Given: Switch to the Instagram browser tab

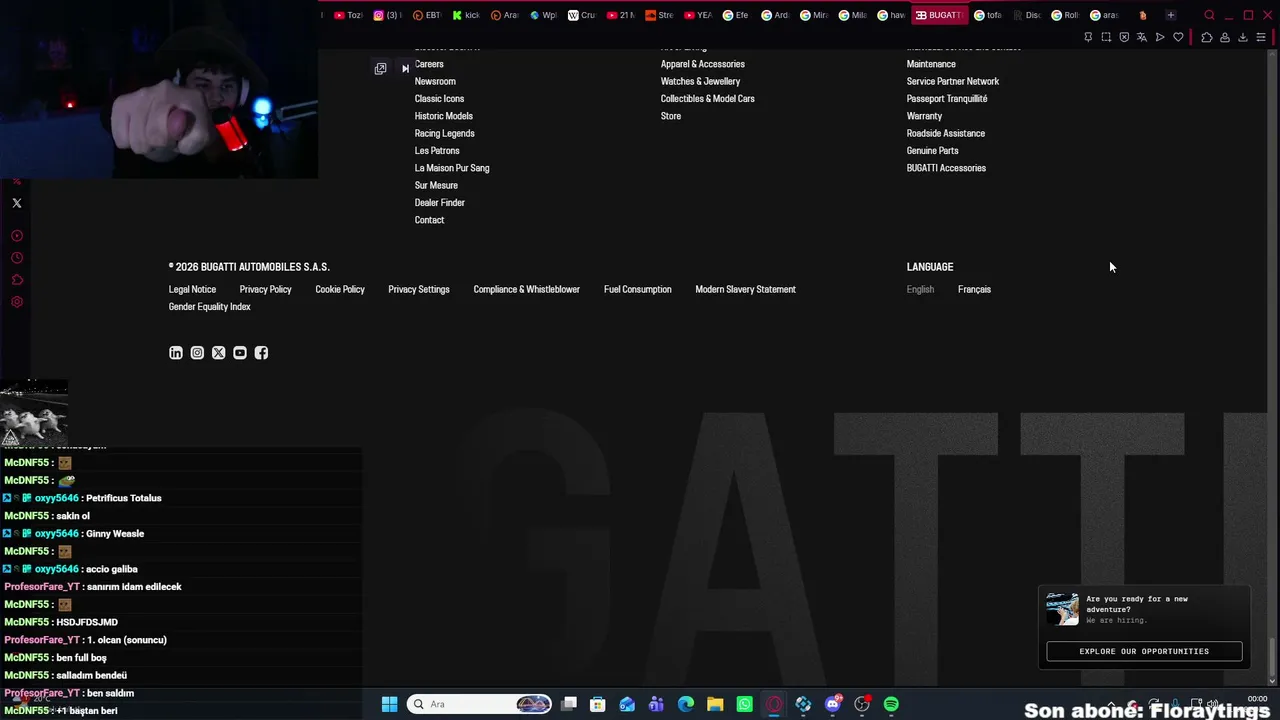Looking at the screenshot, I should tap(387, 15).
